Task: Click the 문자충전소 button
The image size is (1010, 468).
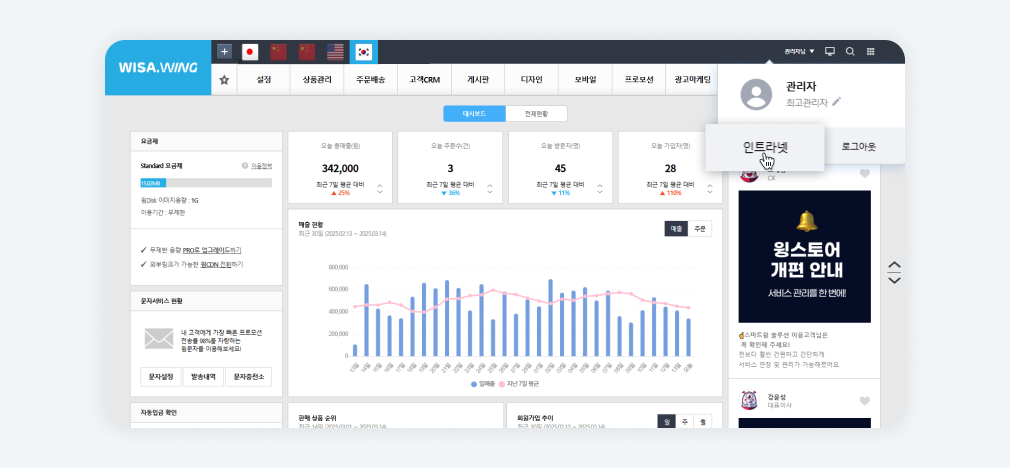Action: click(248, 377)
